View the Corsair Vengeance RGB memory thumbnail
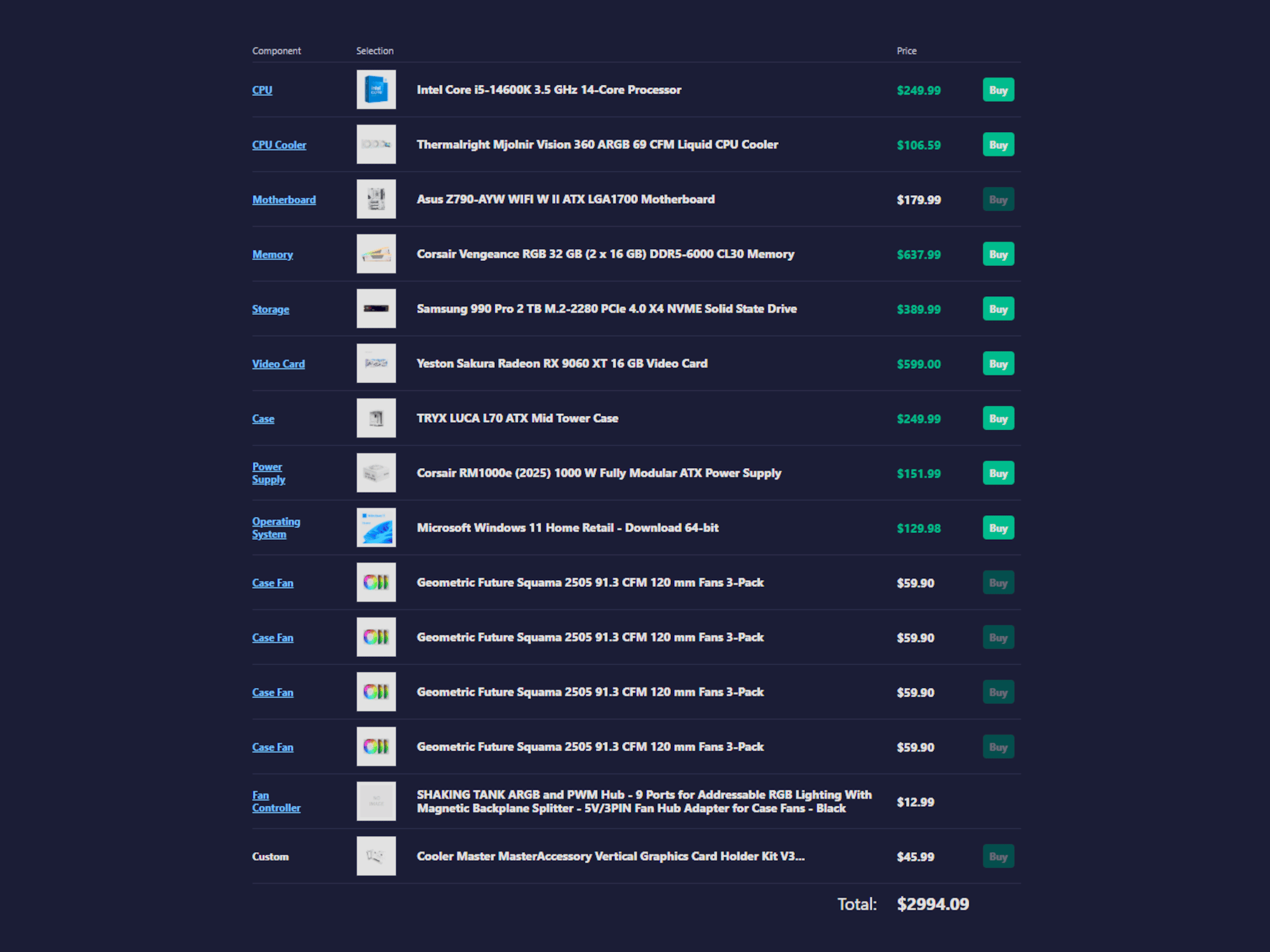The height and width of the screenshot is (952, 1270). point(376,254)
